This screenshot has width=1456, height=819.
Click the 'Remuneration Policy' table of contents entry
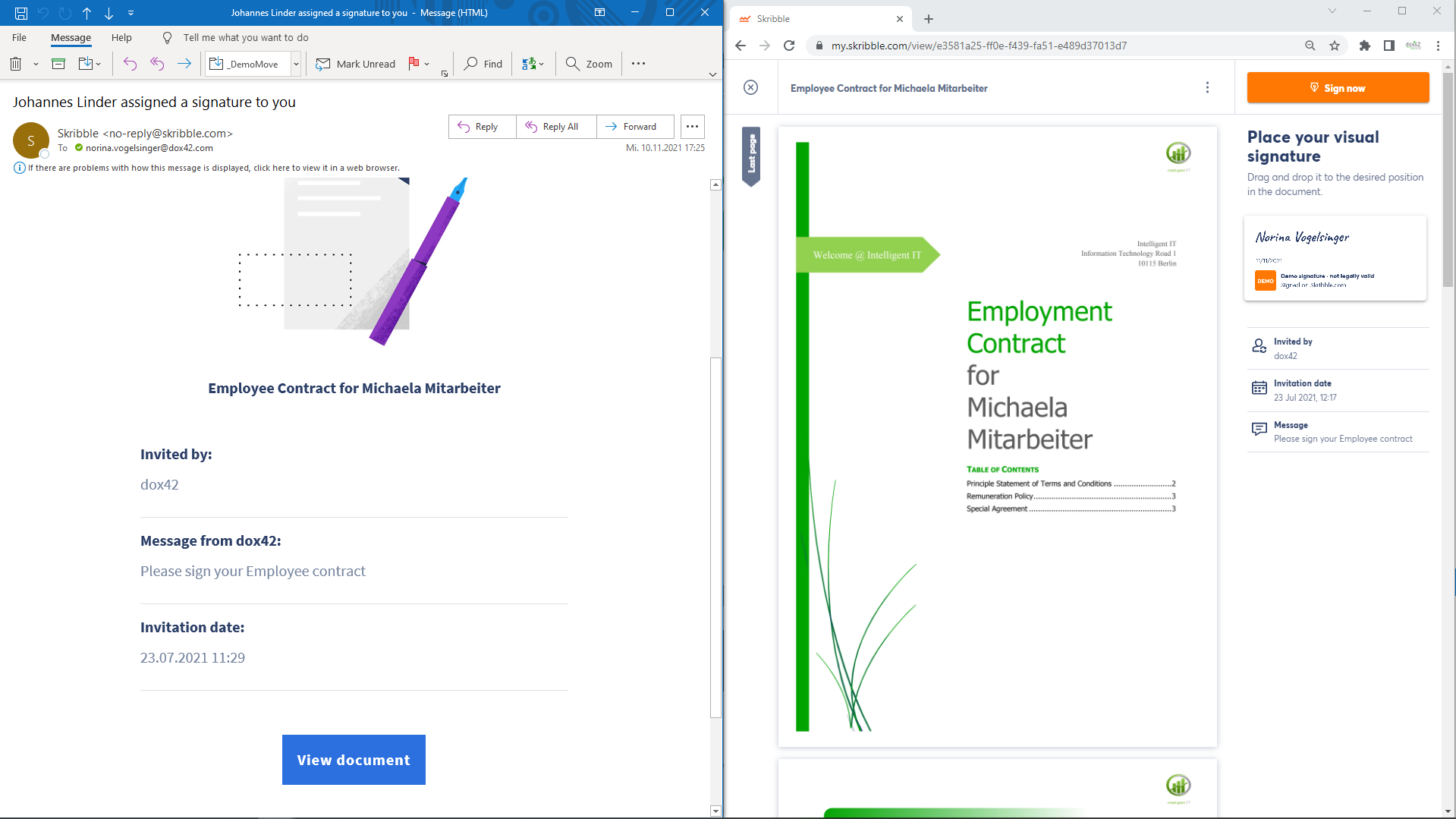point(1071,496)
